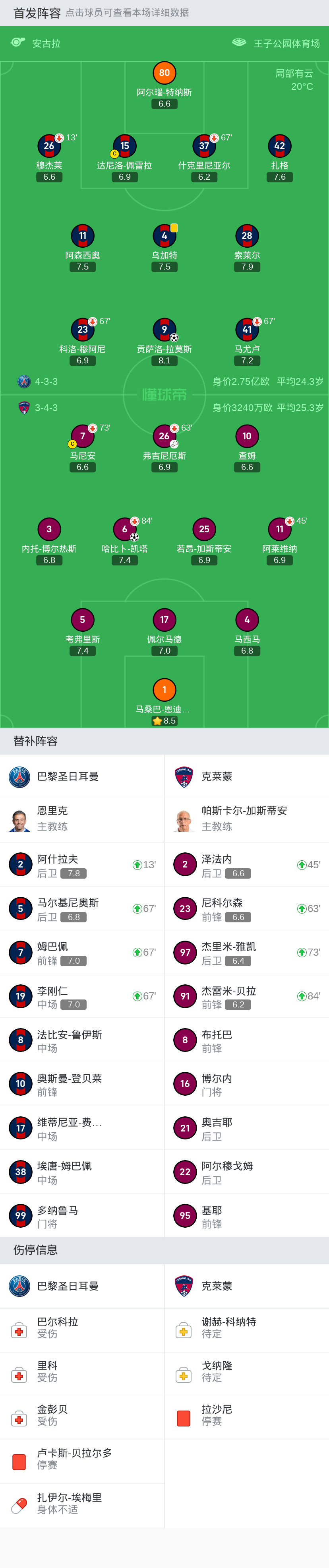Tap goalkeeper number 80 阿尔瑙-特纳斯
The image size is (329, 1568).
164,73
